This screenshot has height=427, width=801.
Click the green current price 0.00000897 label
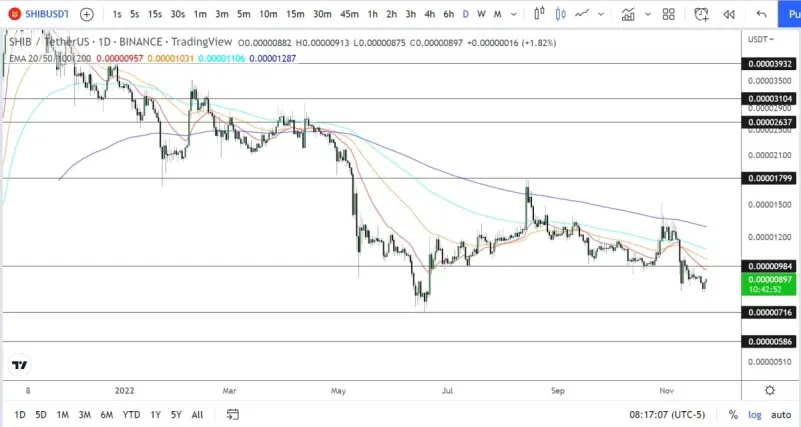click(769, 284)
